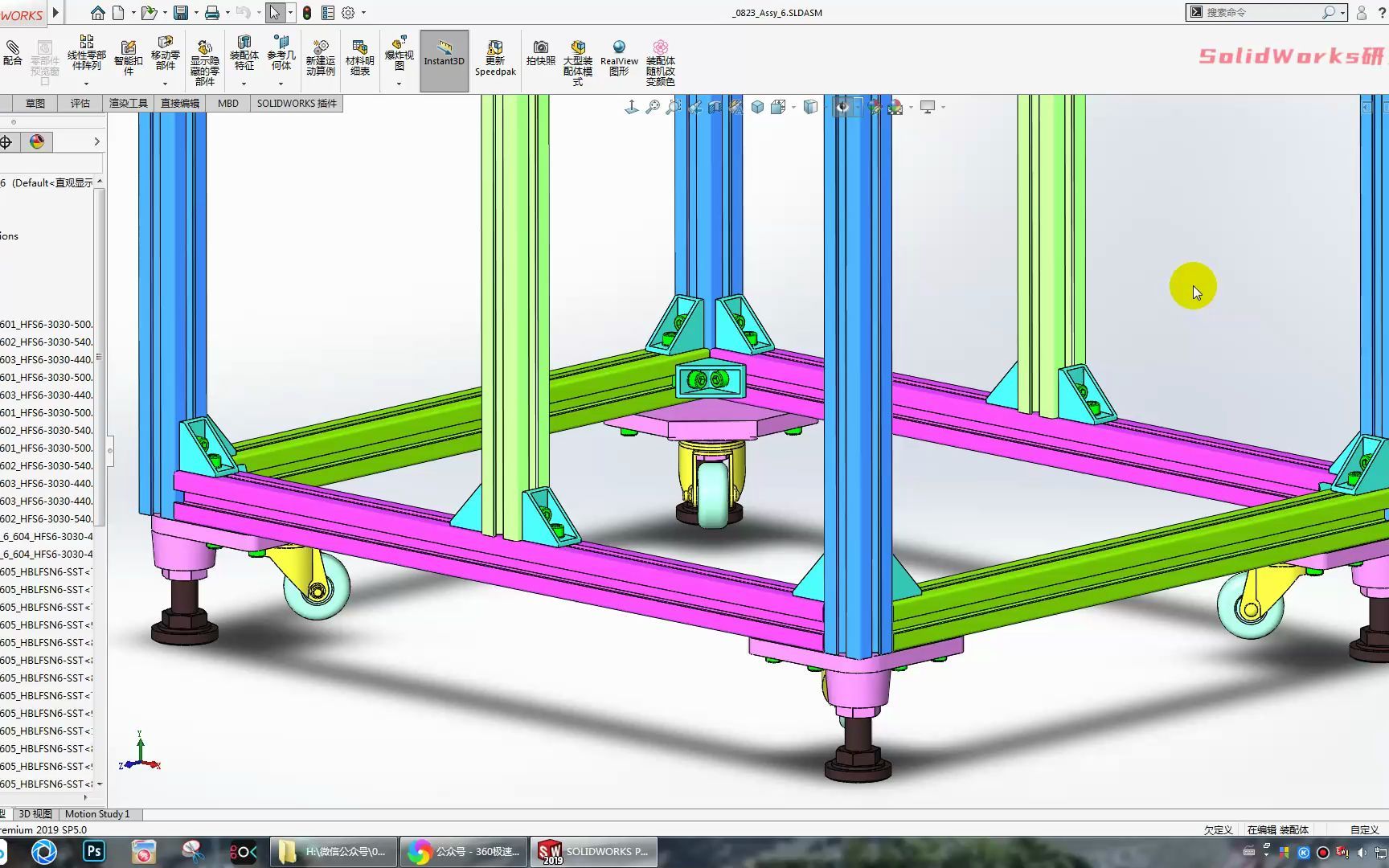Open SOLIDWORKS 插件 tab
1389x868 pixels.
(297, 104)
